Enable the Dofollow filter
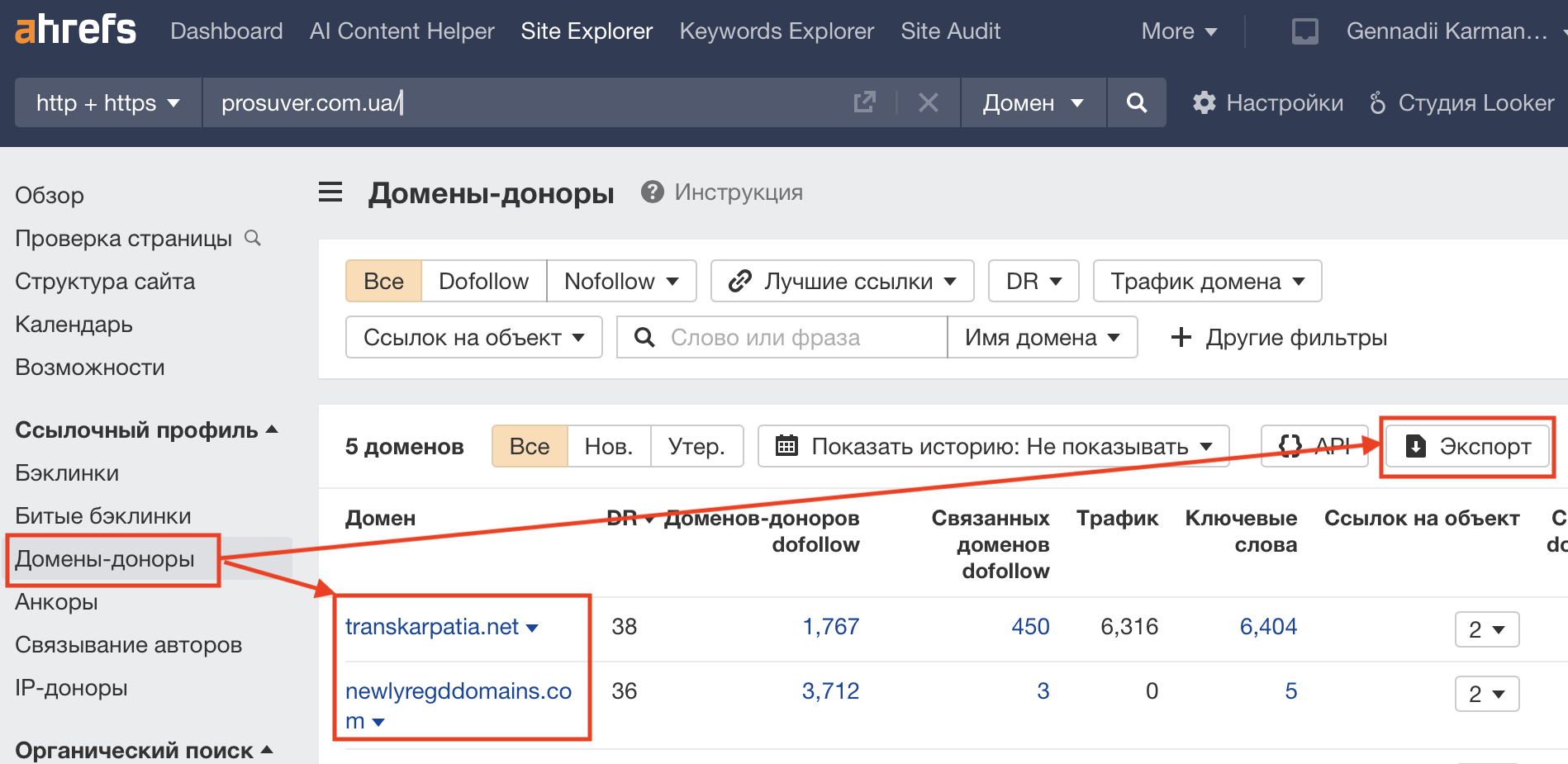 [483, 281]
